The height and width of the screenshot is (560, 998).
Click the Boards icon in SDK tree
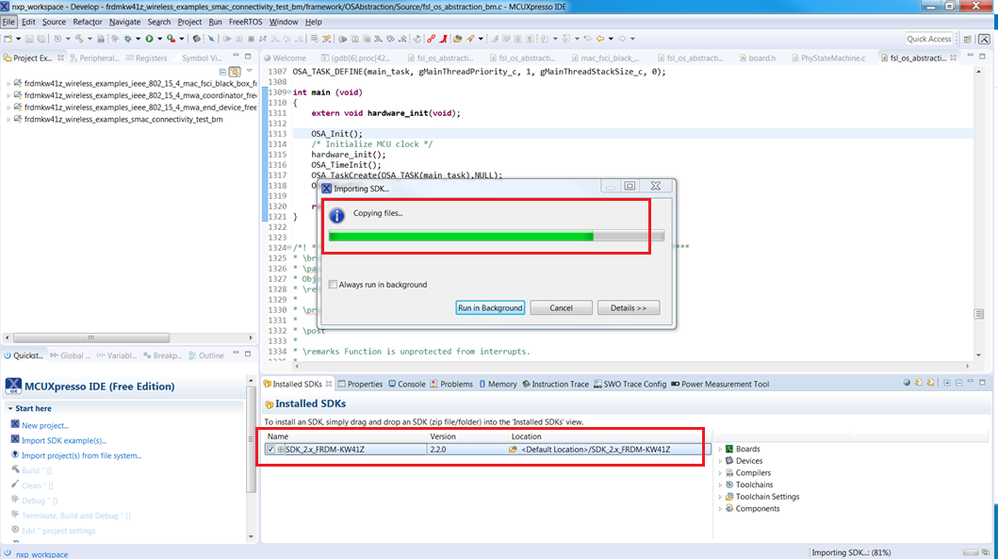pyautogui.click(x=729, y=449)
